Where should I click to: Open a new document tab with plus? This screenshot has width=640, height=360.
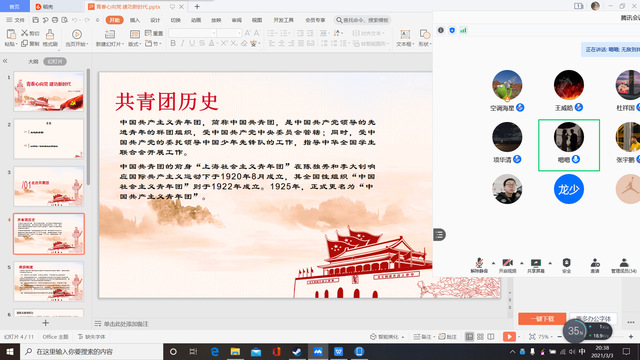197,7
